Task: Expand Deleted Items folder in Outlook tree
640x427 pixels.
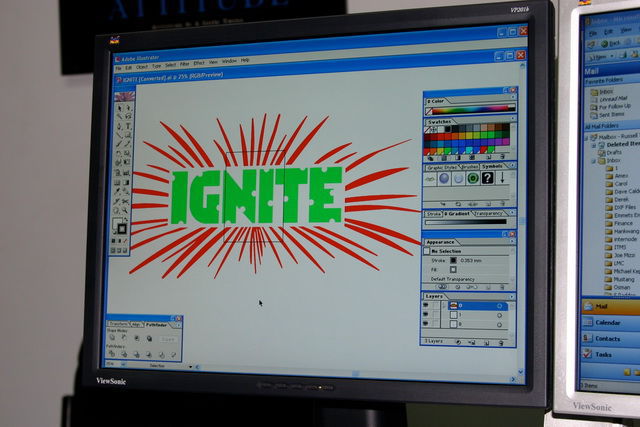Action: [x=594, y=145]
